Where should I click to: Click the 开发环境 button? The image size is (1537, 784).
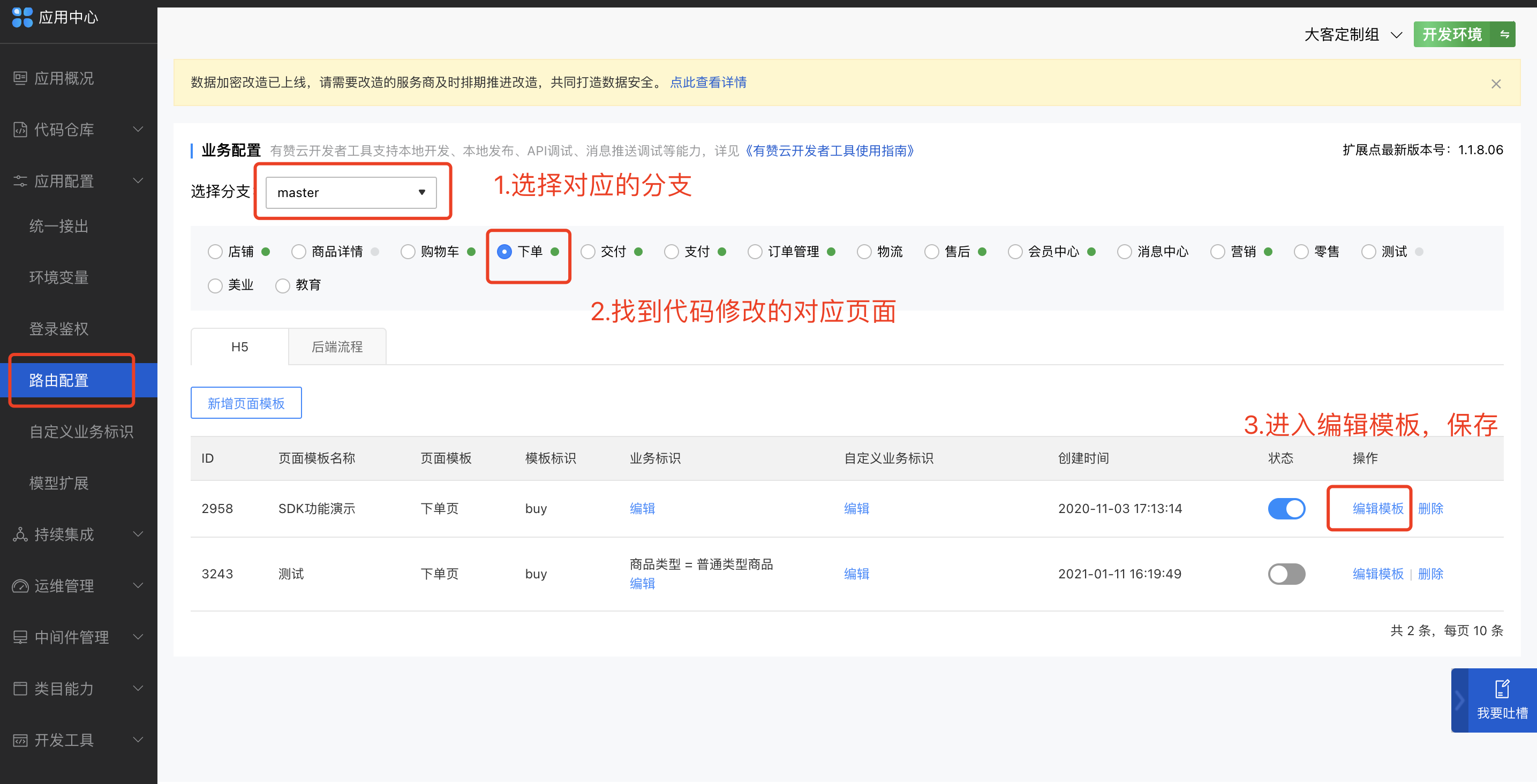tap(1452, 35)
